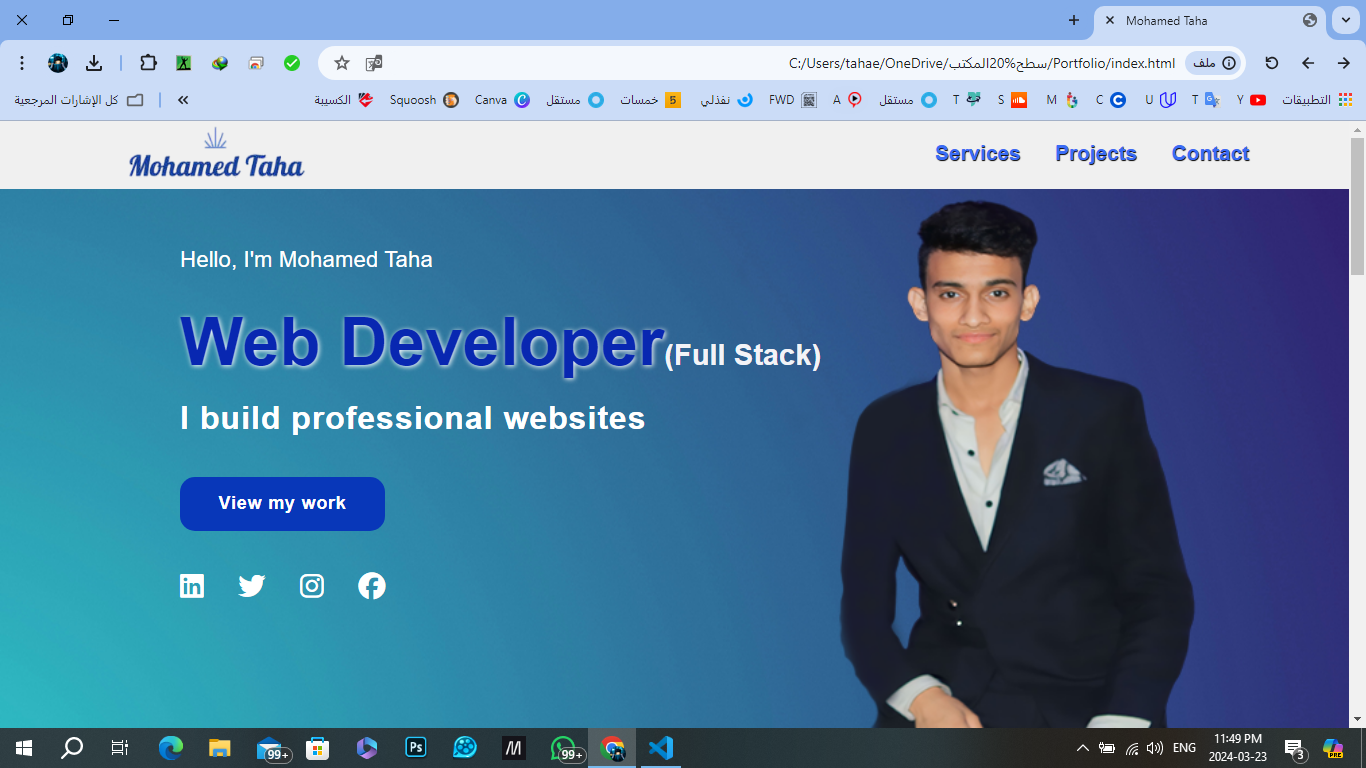Image resolution: width=1366 pixels, height=768 pixels.
Task: Open the LinkedIn social icon
Action: point(192,586)
